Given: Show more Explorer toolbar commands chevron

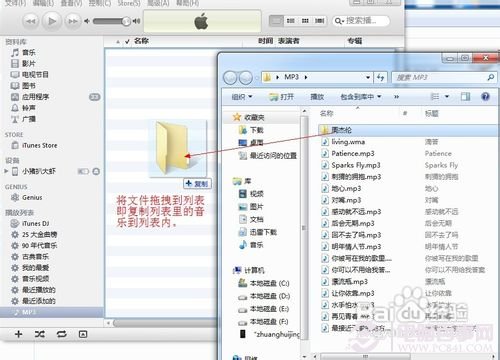Looking at the screenshot, I should [x=396, y=97].
